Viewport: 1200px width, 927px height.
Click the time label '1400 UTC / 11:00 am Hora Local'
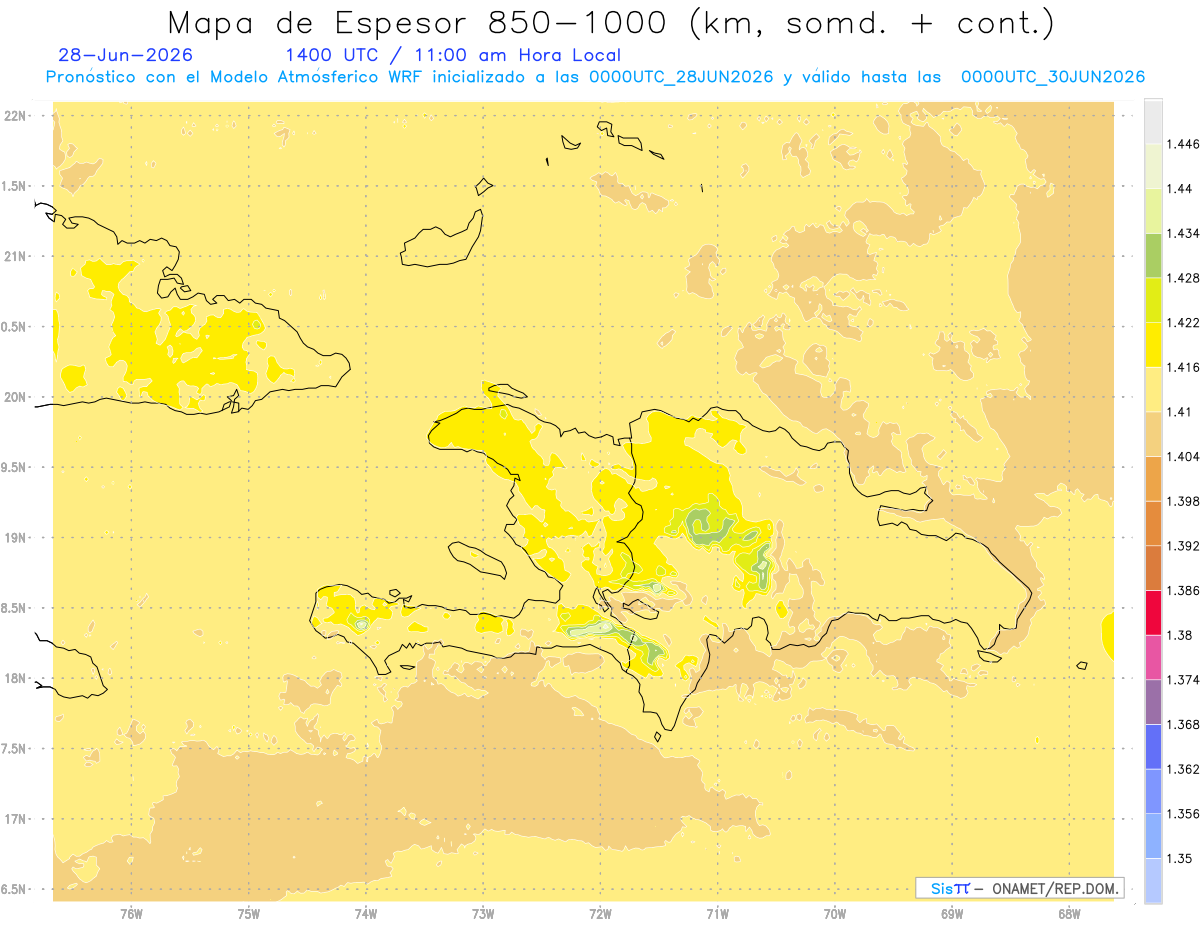coord(453,56)
